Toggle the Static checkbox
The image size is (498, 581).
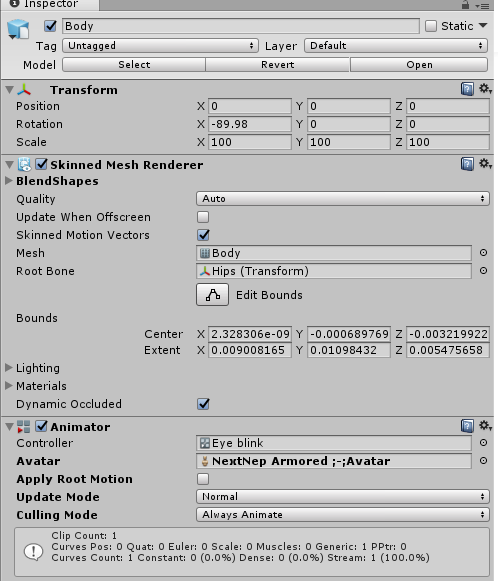[431, 26]
